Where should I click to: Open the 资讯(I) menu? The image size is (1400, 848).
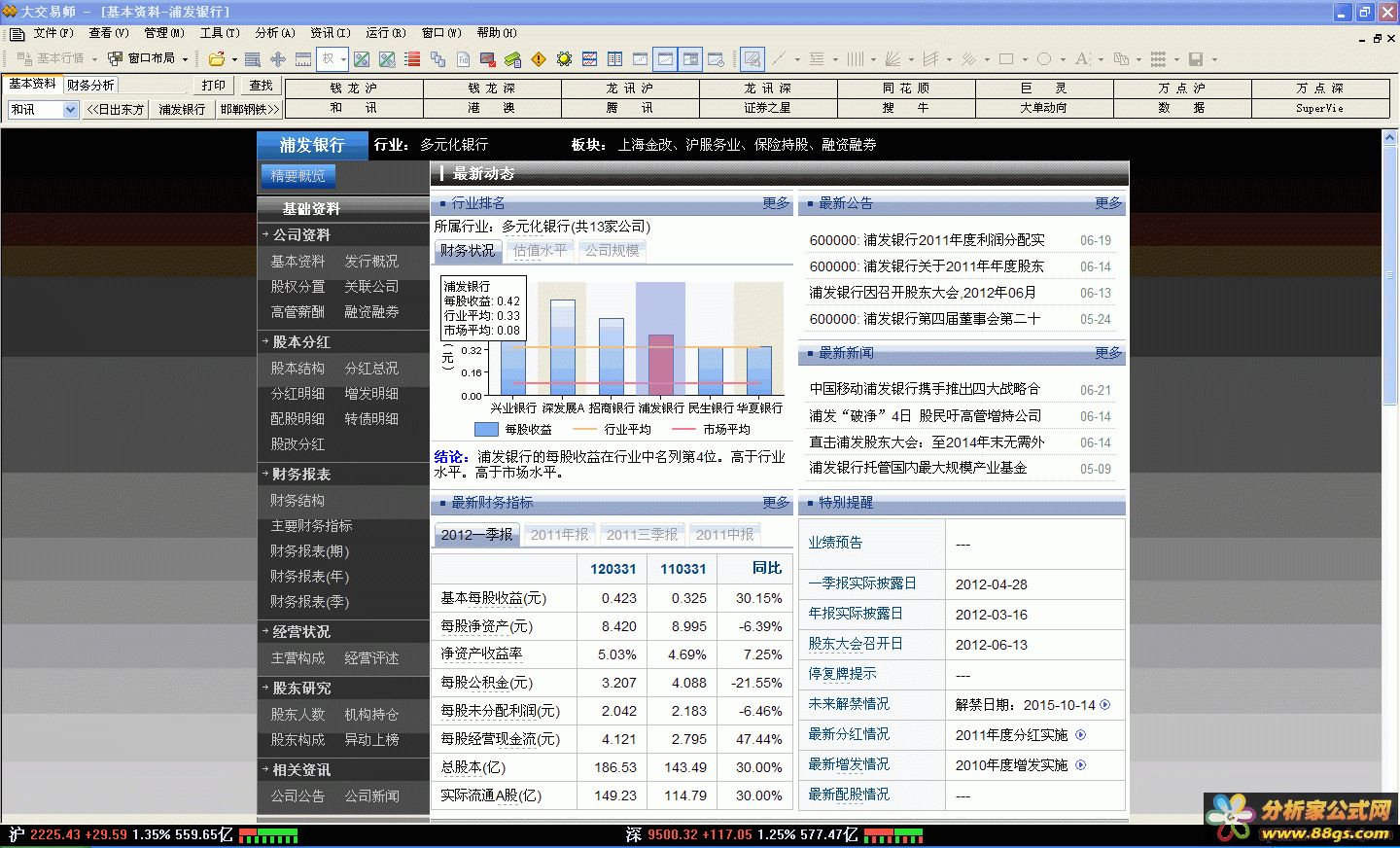(x=331, y=33)
